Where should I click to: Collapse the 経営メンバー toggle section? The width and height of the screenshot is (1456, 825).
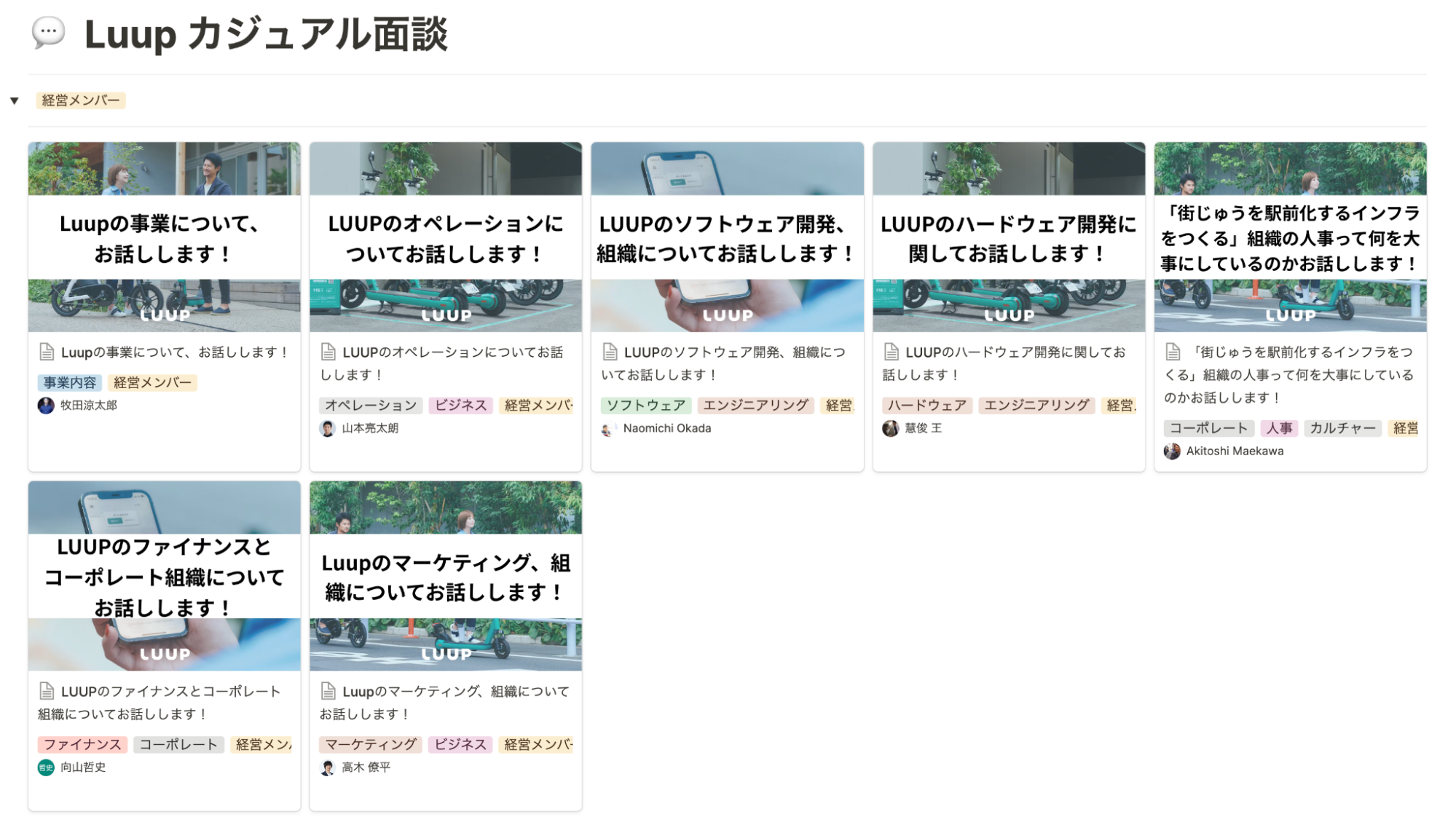click(x=13, y=100)
